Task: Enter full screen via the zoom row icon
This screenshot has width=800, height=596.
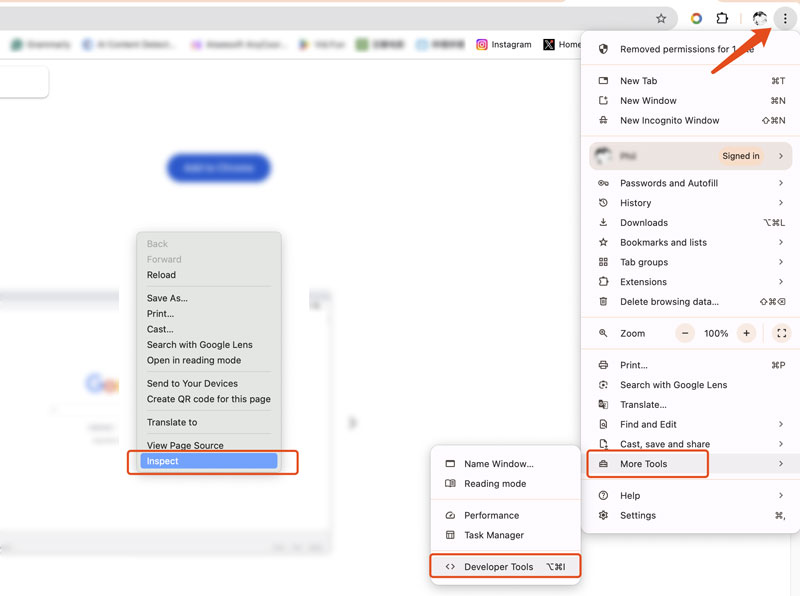Action: coord(781,333)
